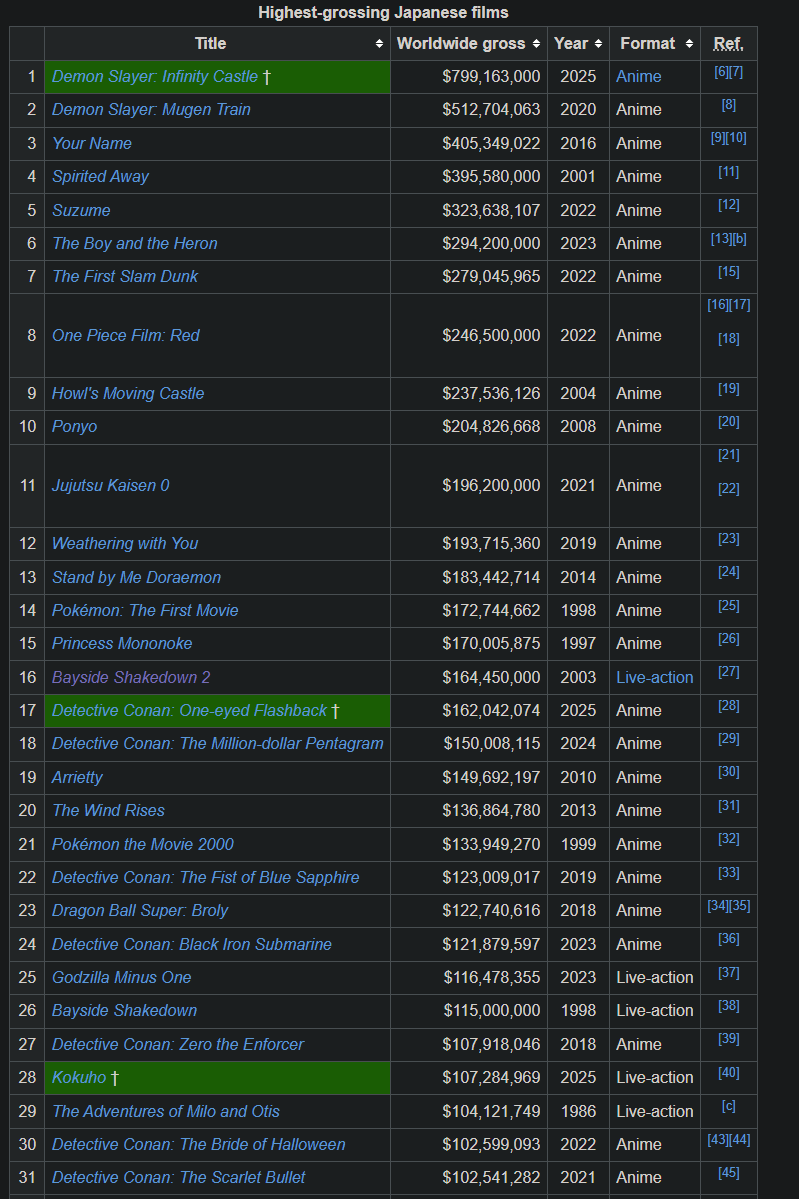Open Ponyo film link
This screenshot has height=1199, width=799.
pos(74,427)
